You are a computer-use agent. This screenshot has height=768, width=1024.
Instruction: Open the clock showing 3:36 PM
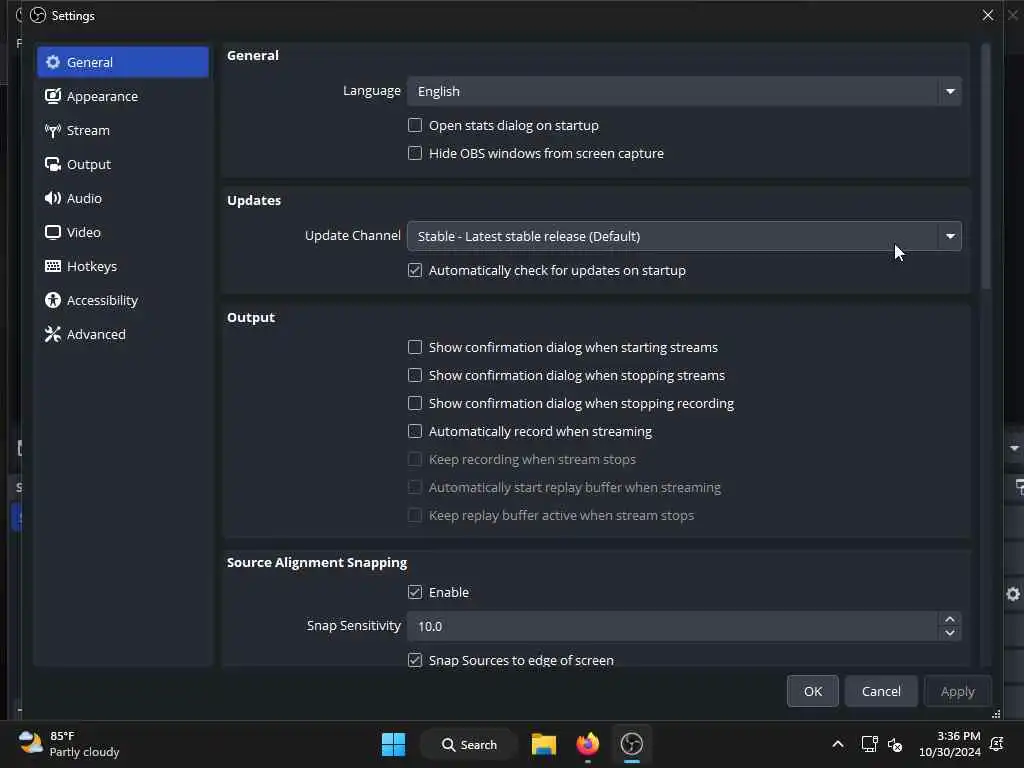pyautogui.click(x=949, y=744)
